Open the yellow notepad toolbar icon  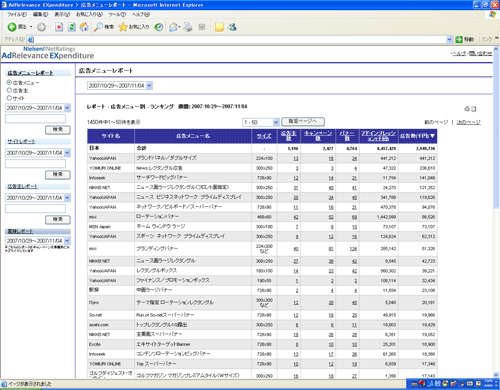[x=219, y=27]
